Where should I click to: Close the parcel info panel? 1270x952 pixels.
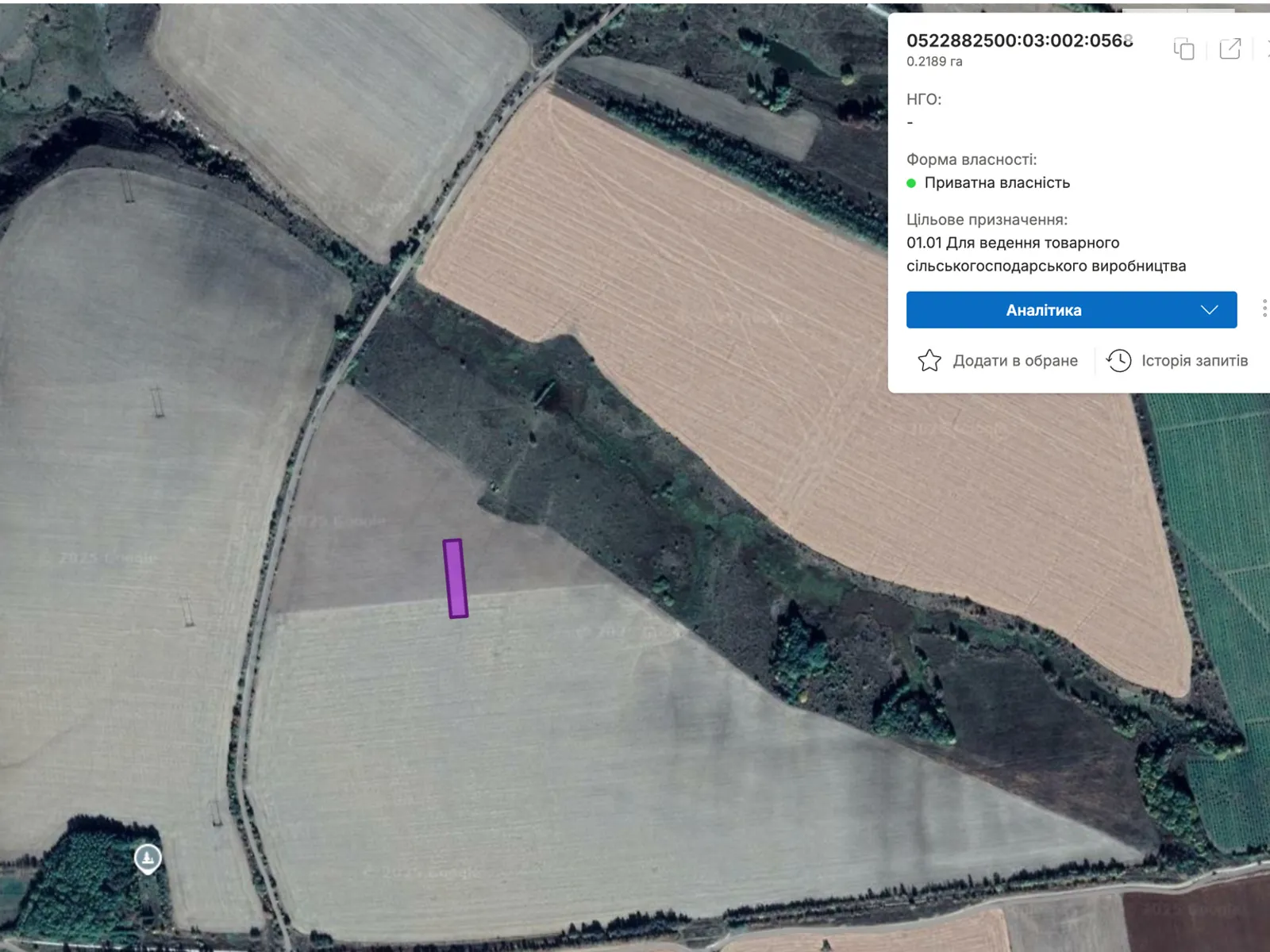[1266, 49]
